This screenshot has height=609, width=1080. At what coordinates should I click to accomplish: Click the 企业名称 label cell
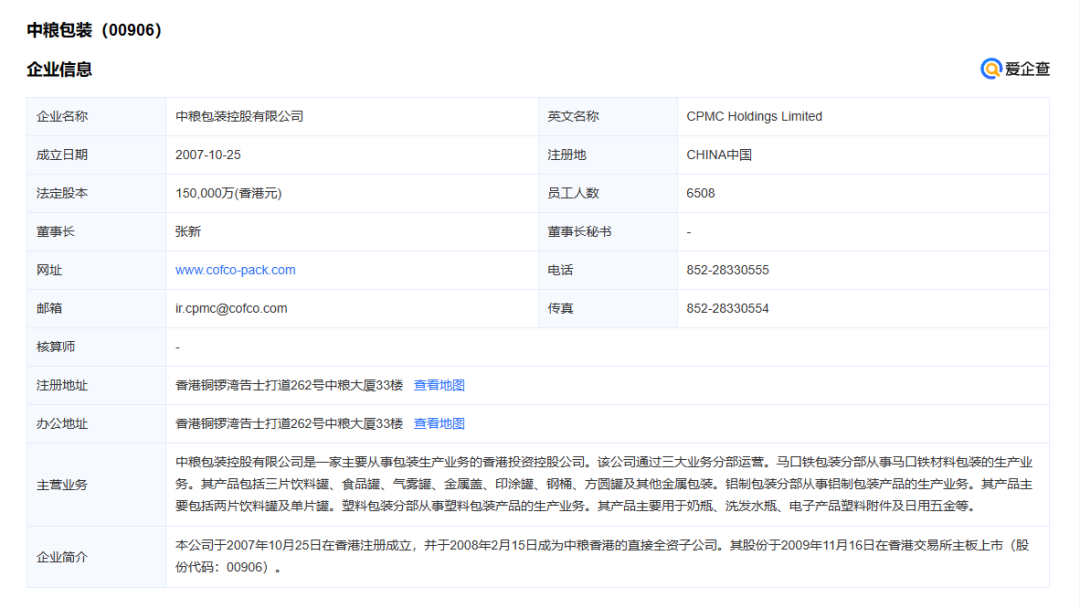click(96, 116)
